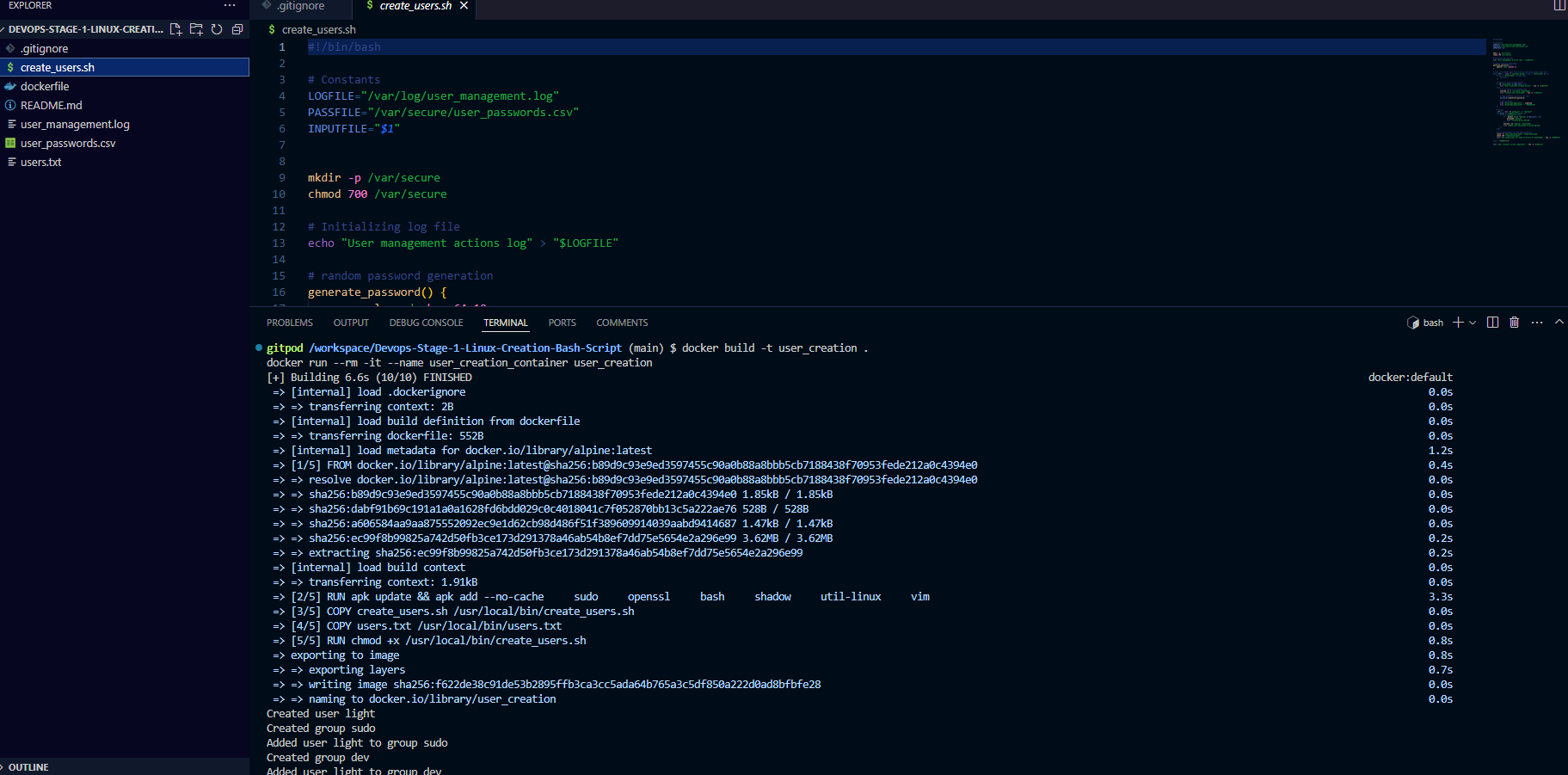Click the '# Initializing log file' comment

coord(384,226)
